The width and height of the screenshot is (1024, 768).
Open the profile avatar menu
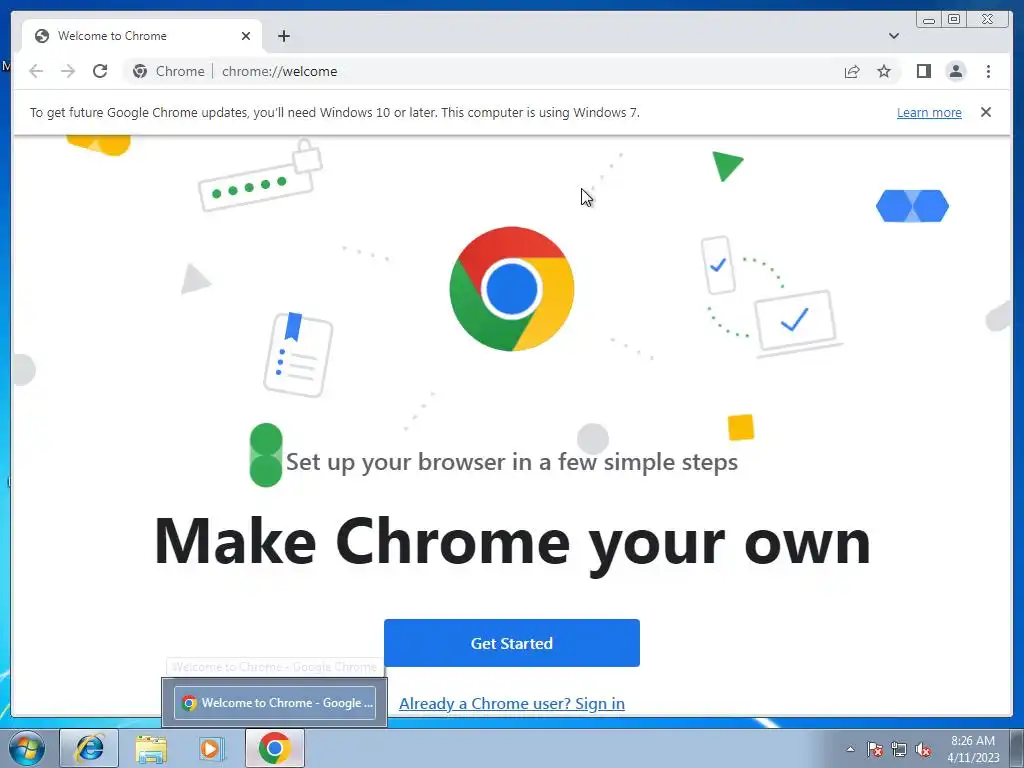point(955,71)
